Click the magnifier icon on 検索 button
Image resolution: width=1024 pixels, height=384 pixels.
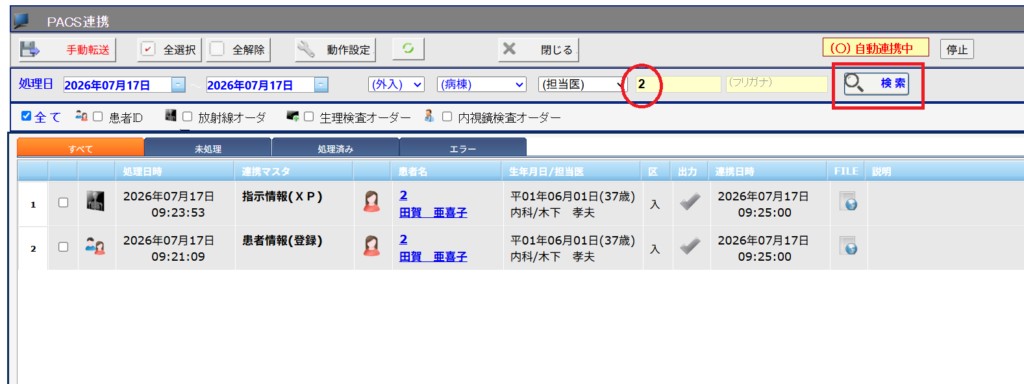click(855, 84)
